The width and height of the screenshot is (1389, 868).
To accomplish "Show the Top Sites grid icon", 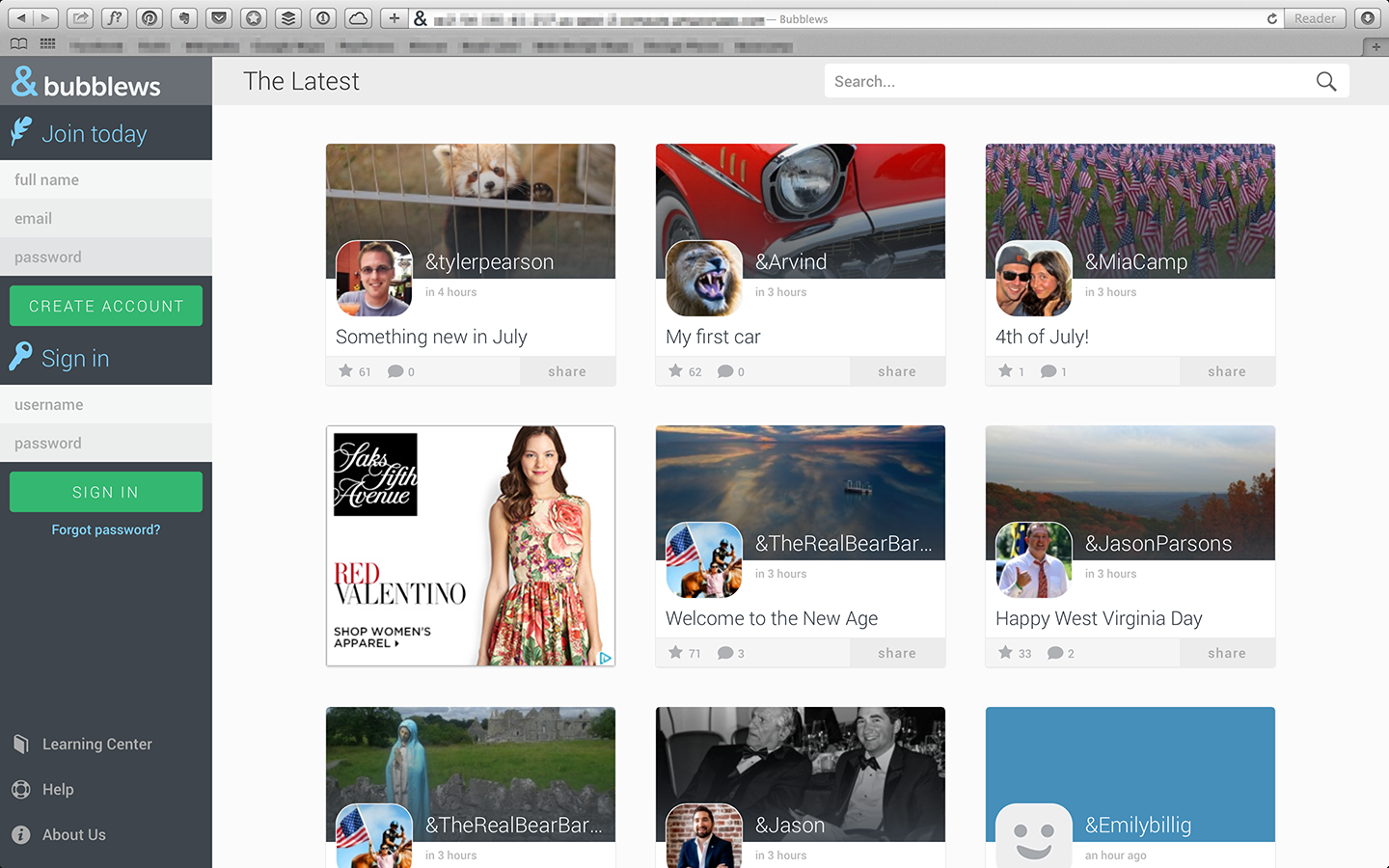I will pyautogui.click(x=47, y=43).
